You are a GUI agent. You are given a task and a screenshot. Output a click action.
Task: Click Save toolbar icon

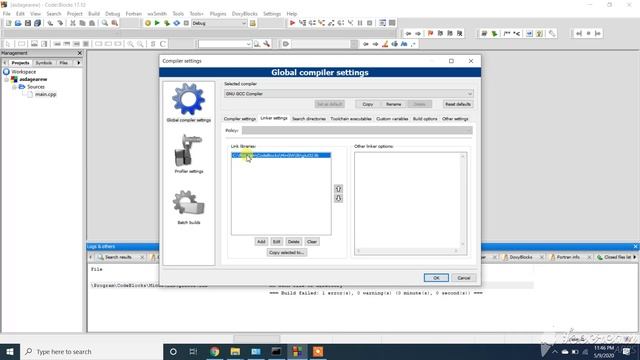tap(28, 23)
